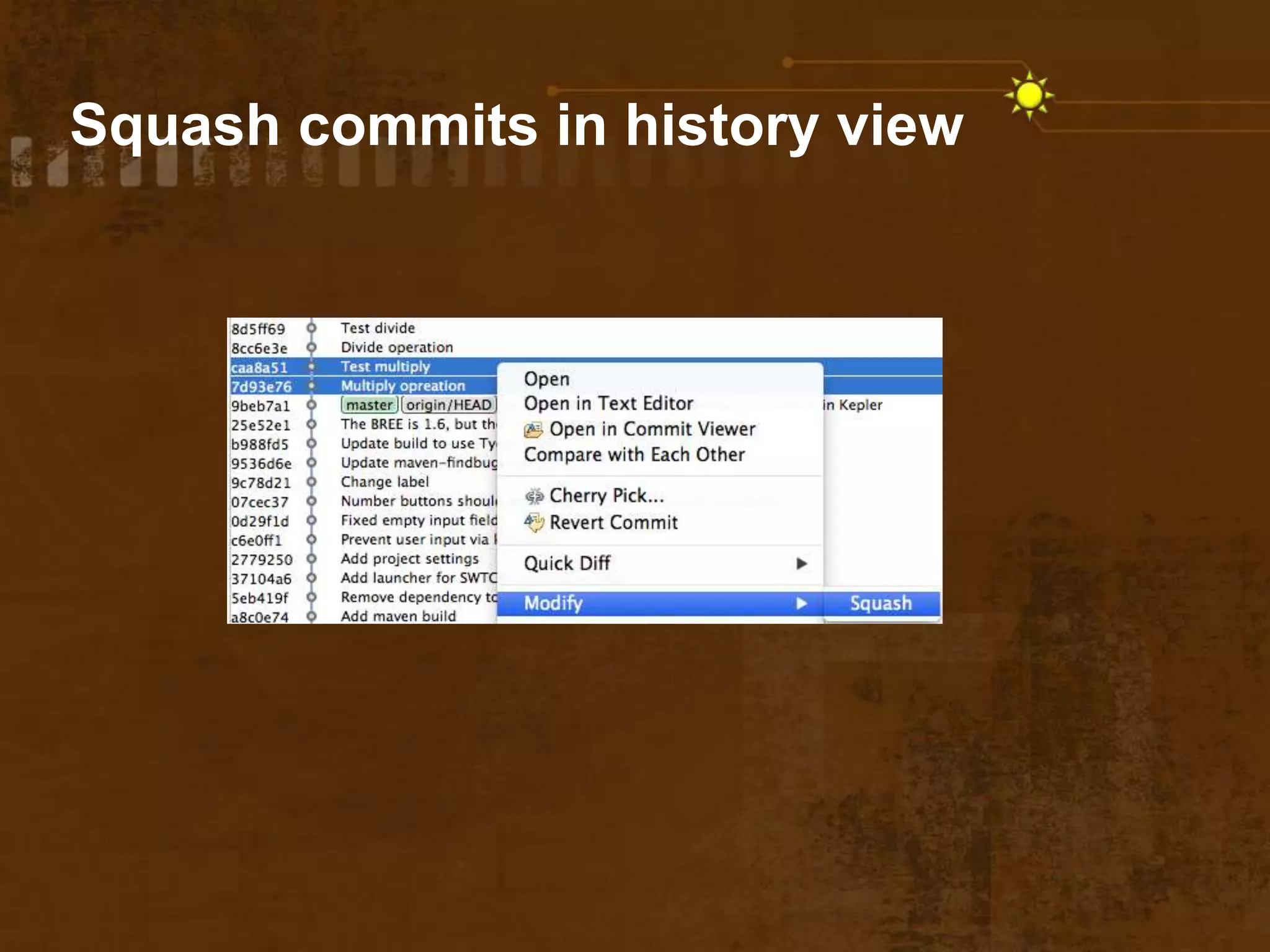Expand the Modify submenu arrow
The width and height of the screenshot is (1270, 952).
tap(801, 603)
